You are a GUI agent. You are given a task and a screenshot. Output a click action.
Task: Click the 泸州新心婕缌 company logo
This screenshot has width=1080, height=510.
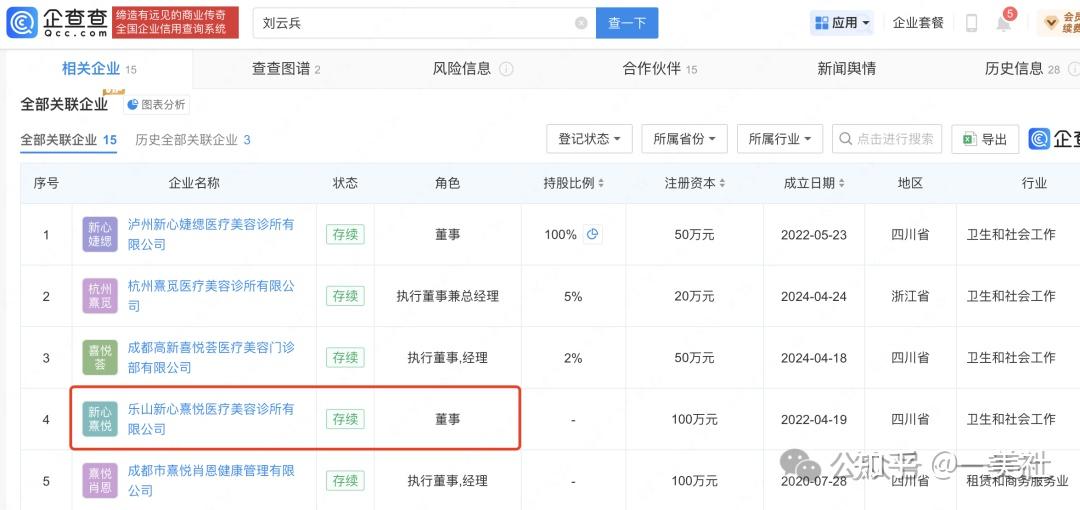coord(100,235)
